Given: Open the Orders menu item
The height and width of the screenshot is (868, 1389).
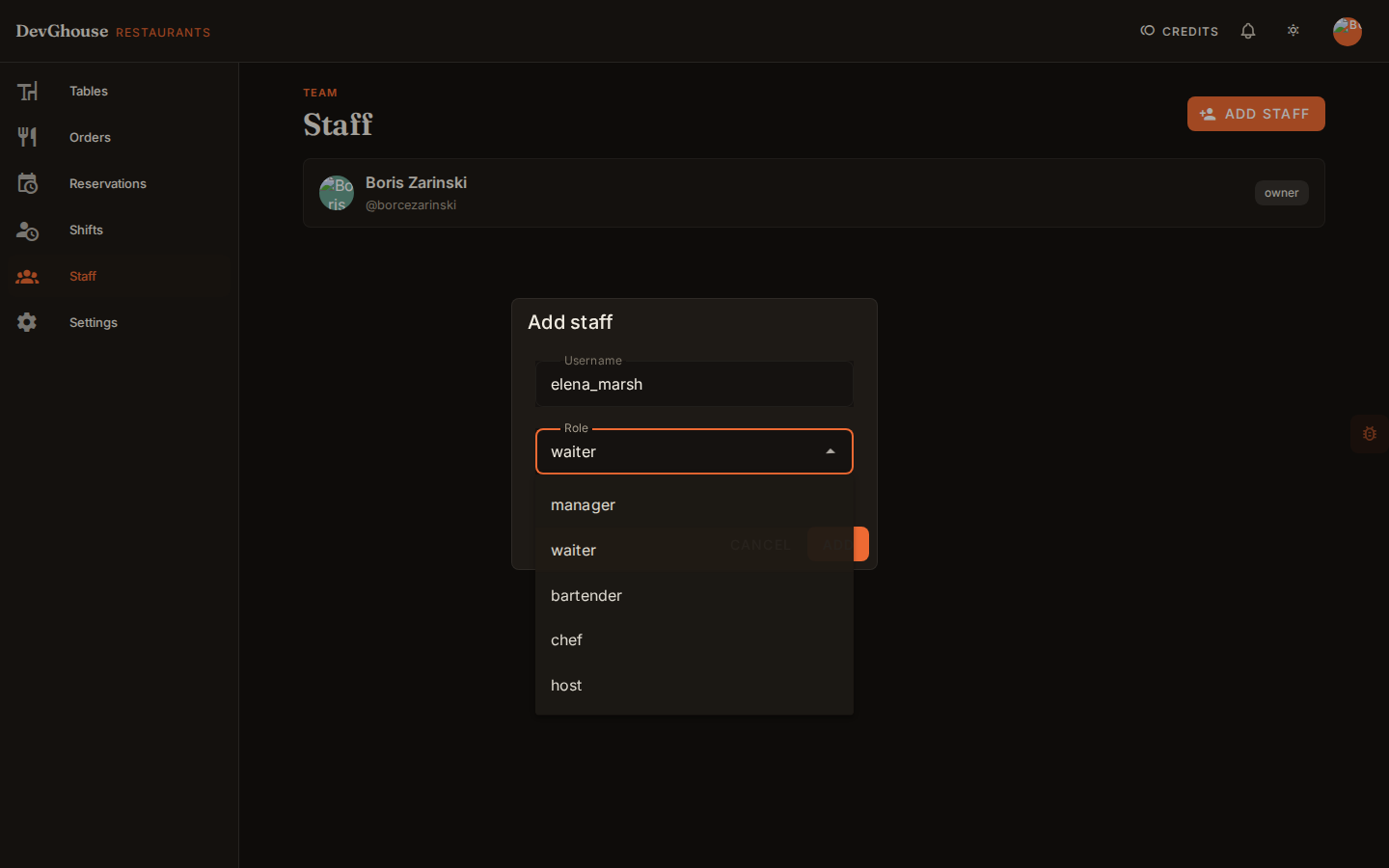Looking at the screenshot, I should point(119,137).
